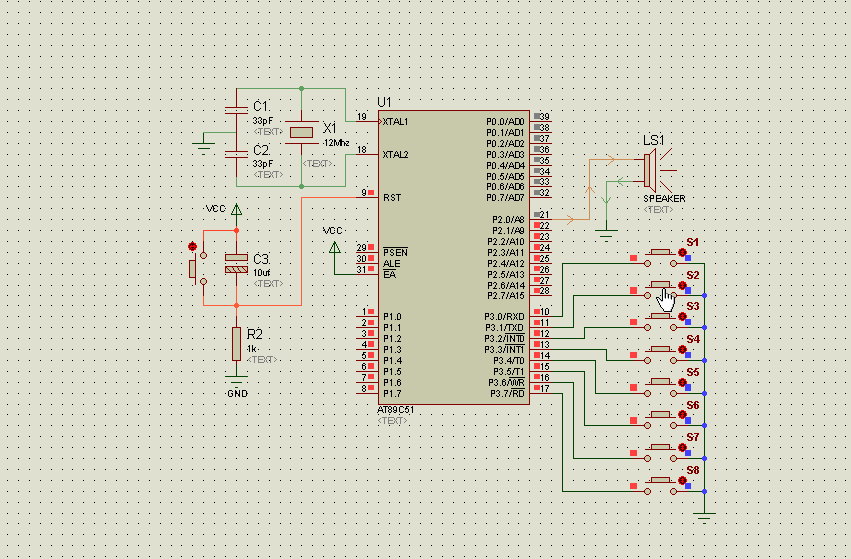
Task: Push the S8 pushbutton actuator
Action: [660, 480]
